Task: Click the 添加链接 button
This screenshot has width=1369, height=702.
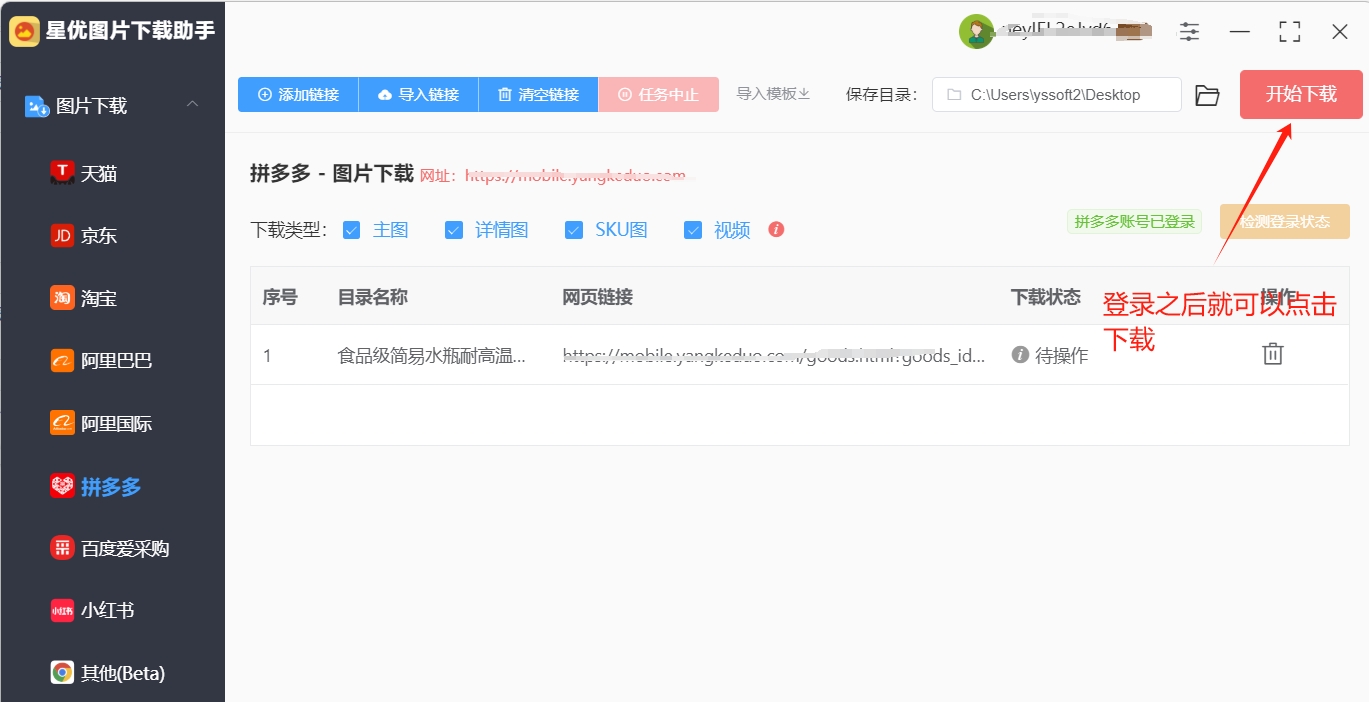Action: pos(298,95)
